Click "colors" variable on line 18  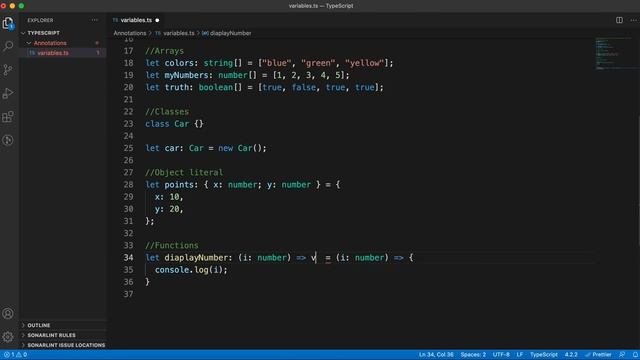pos(179,63)
